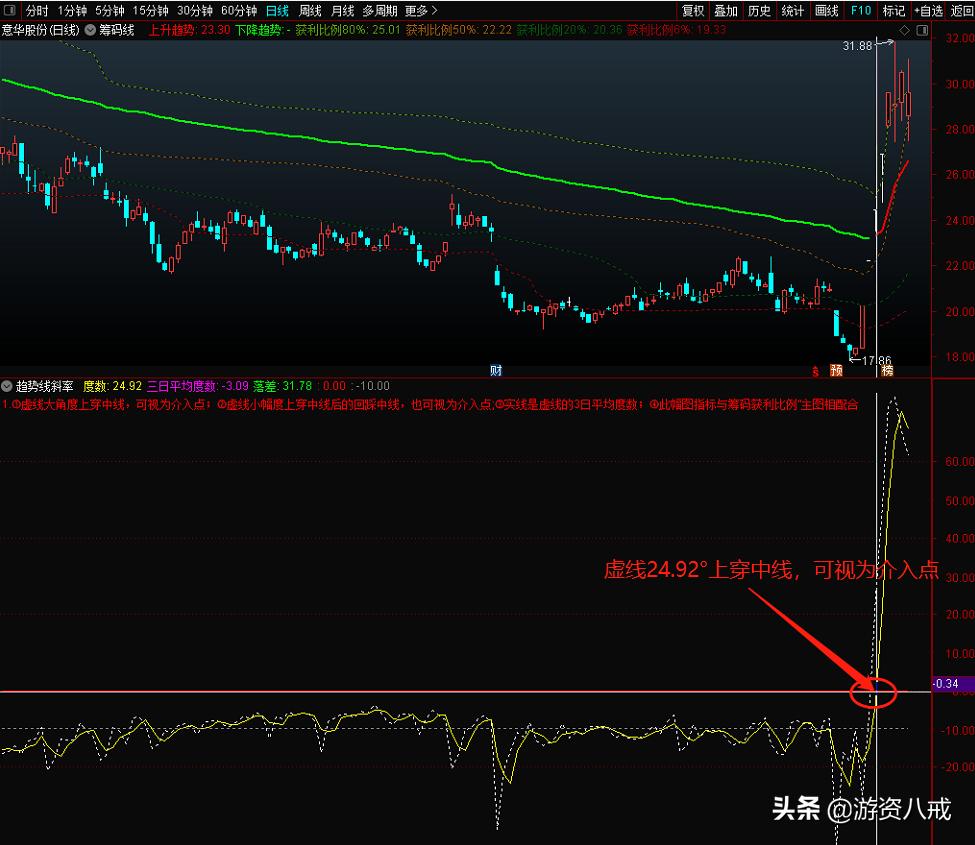Screen dimensions: 975x845
Task: Open the 历史 history toolbar item
Action: (x=759, y=10)
